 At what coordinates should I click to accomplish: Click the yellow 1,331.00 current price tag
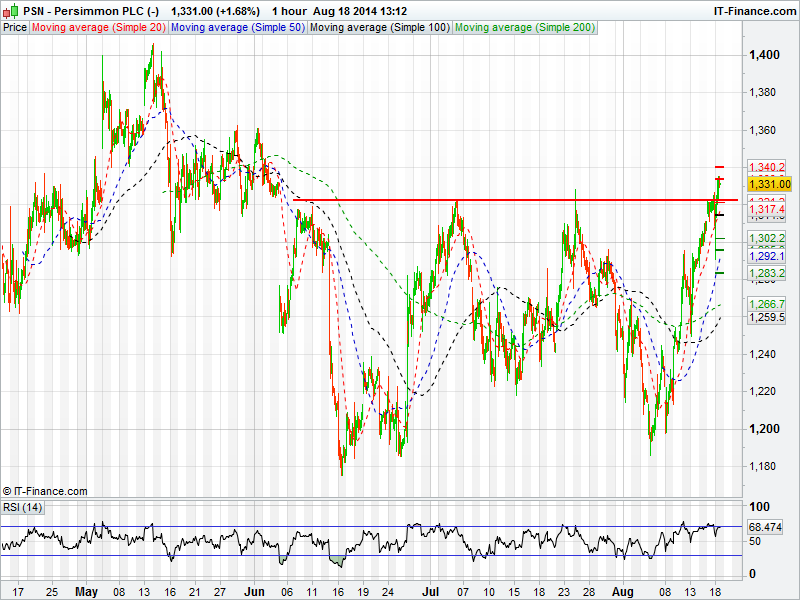click(768, 184)
